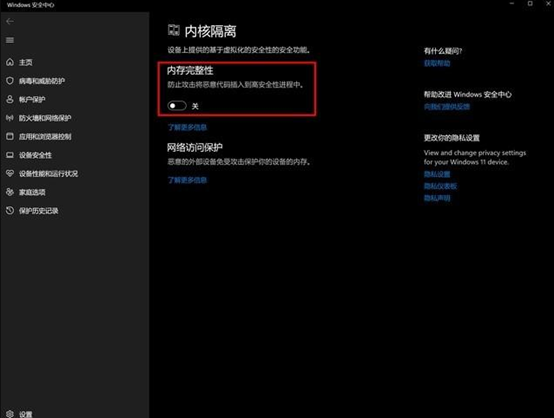
Task: Click the 防火墙和网络保护 antenna icon
Action: pos(10,118)
